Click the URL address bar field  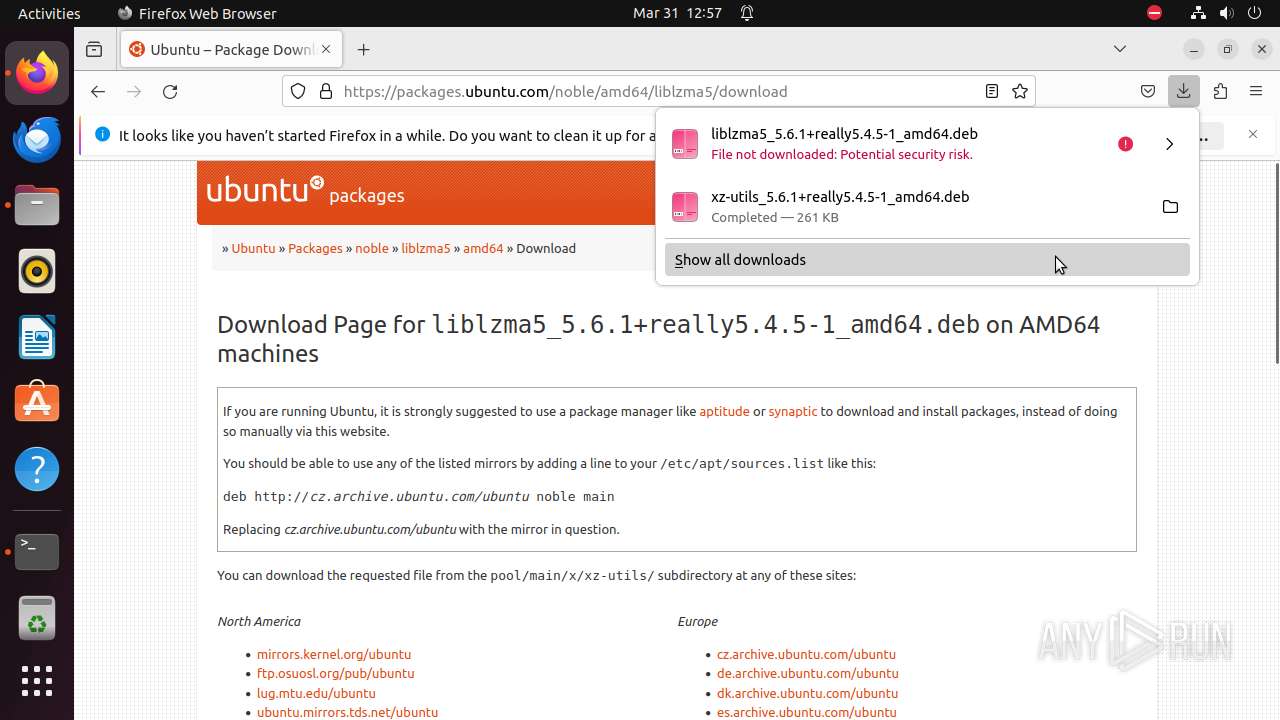pos(658,91)
